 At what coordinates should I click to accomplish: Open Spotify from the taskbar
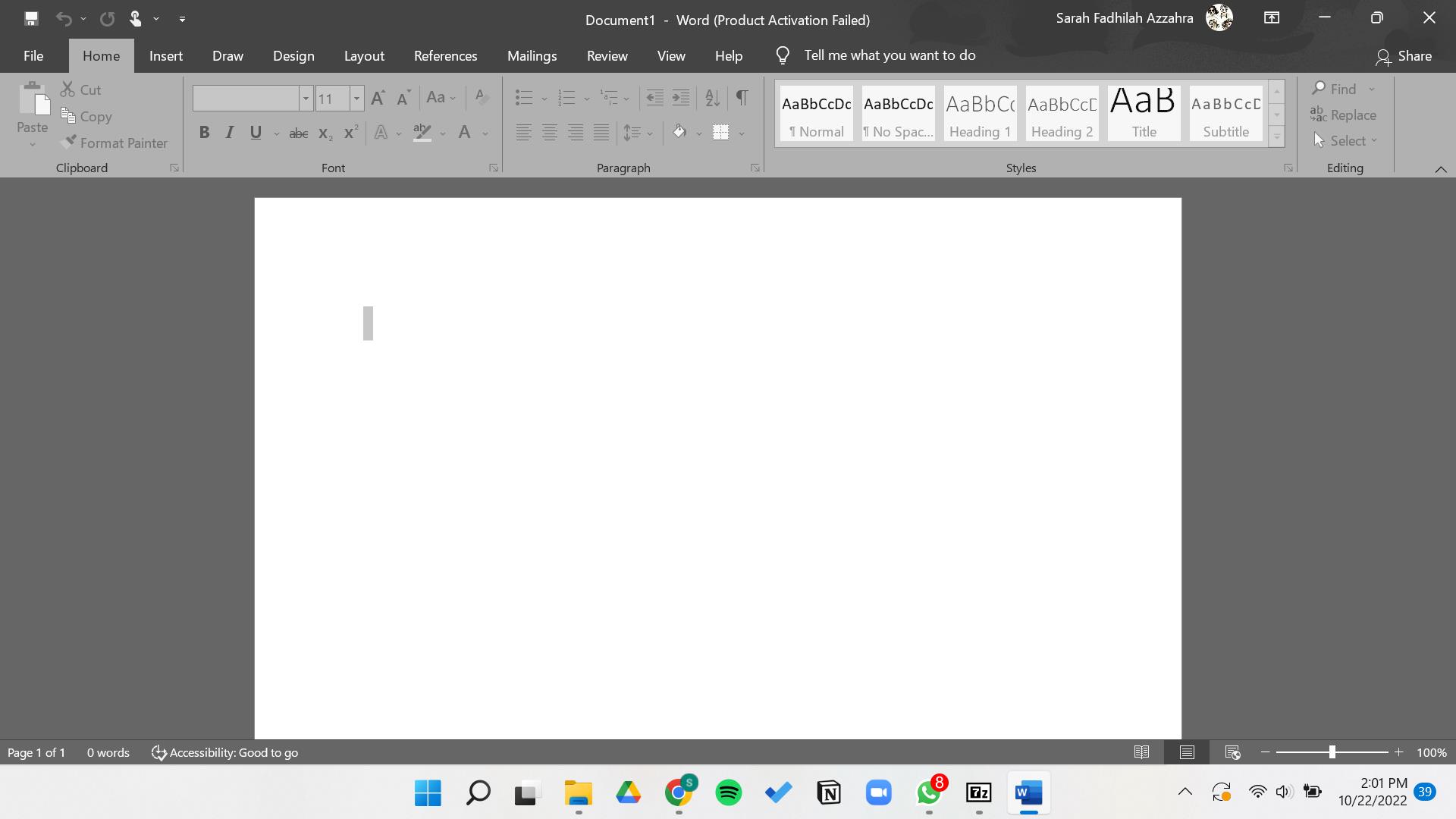point(728,793)
